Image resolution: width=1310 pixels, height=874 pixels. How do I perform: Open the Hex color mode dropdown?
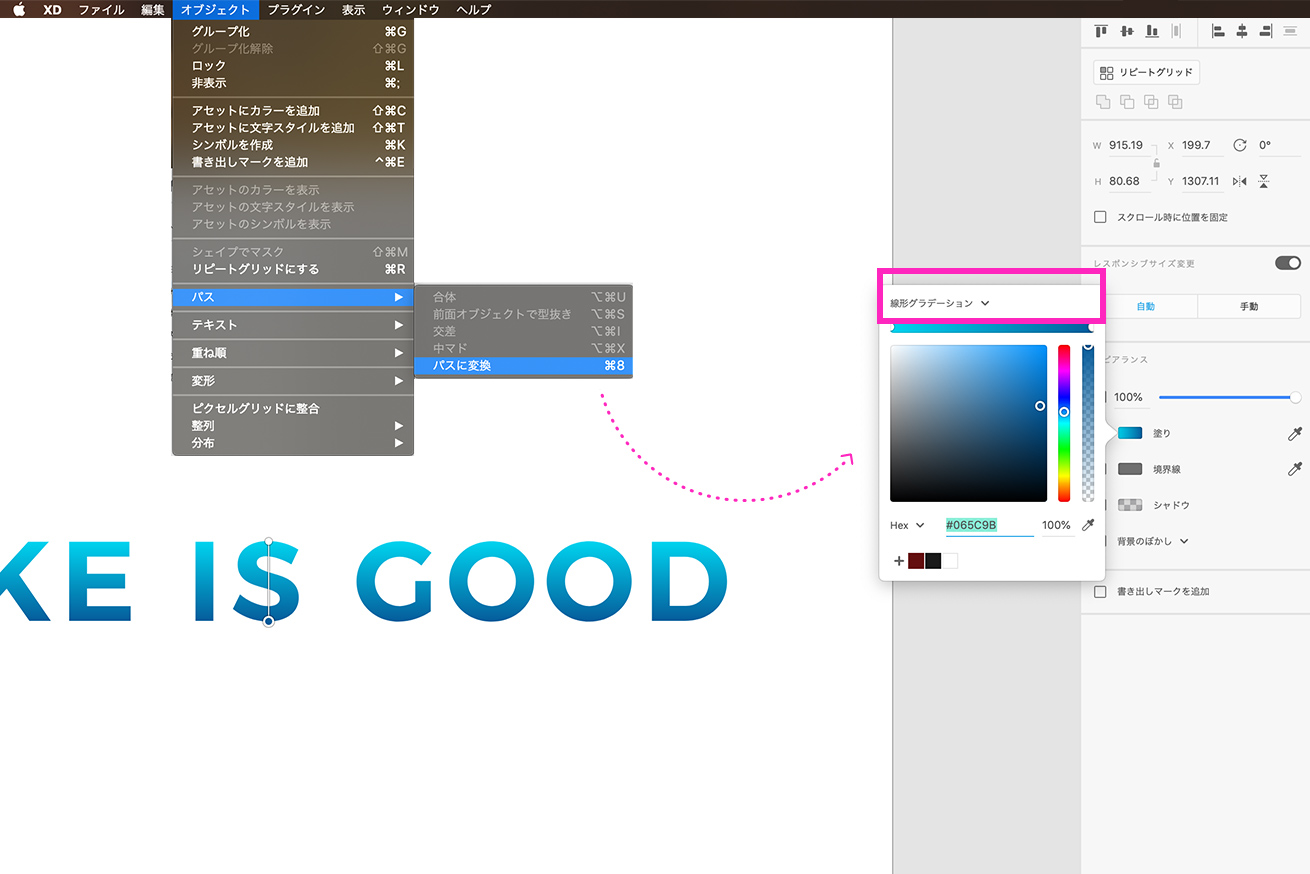(907, 525)
